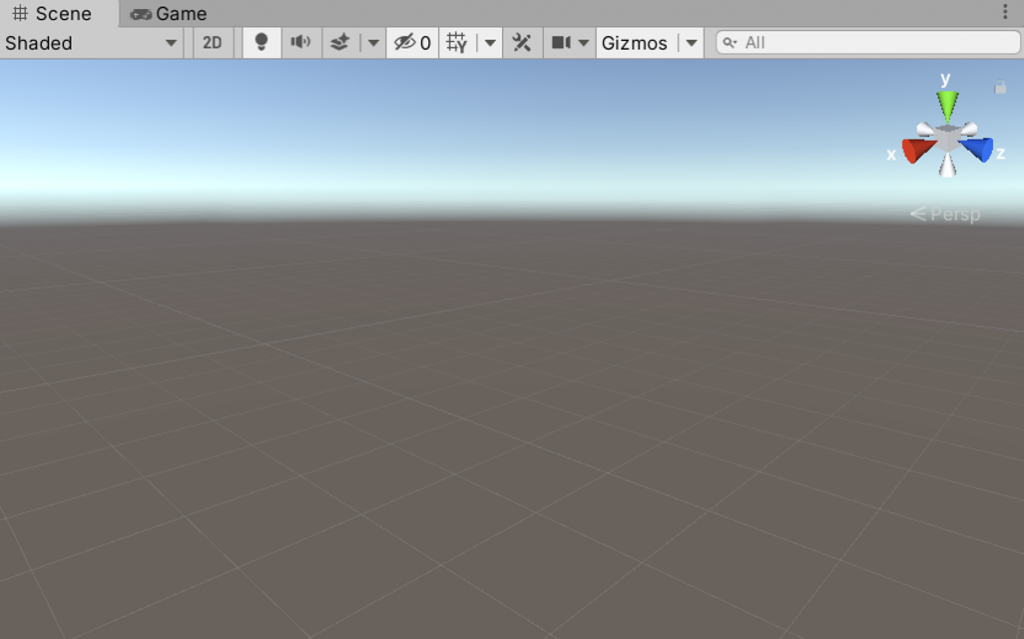This screenshot has height=639, width=1024.
Task: Open the Shaded draw mode dropdown
Action: [x=91, y=43]
